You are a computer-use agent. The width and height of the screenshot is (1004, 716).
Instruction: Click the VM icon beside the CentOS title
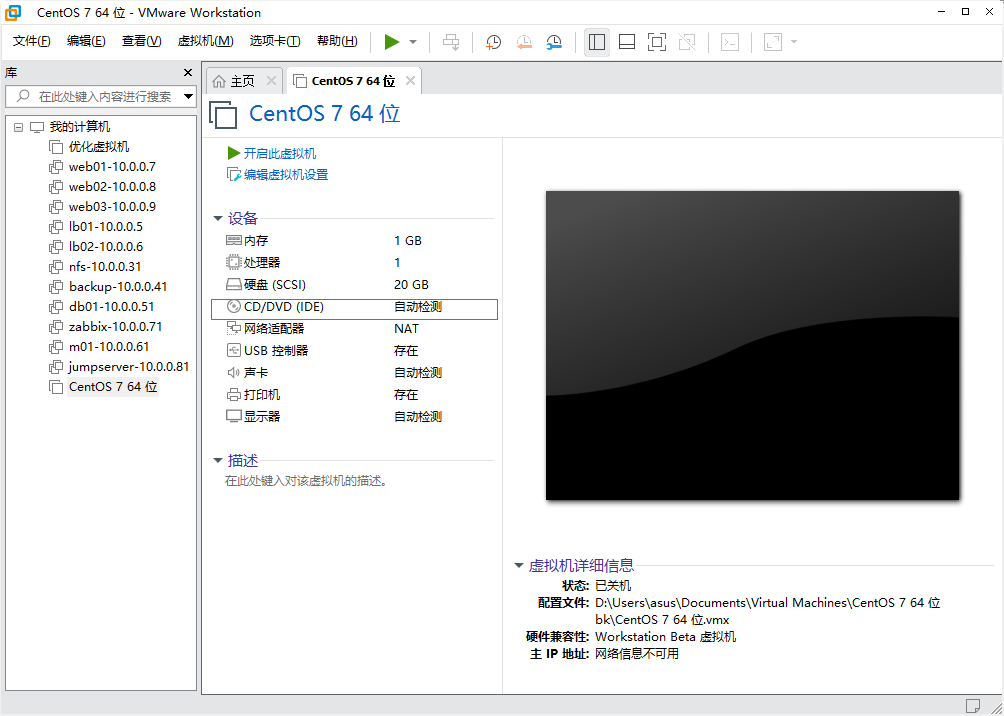coord(223,115)
